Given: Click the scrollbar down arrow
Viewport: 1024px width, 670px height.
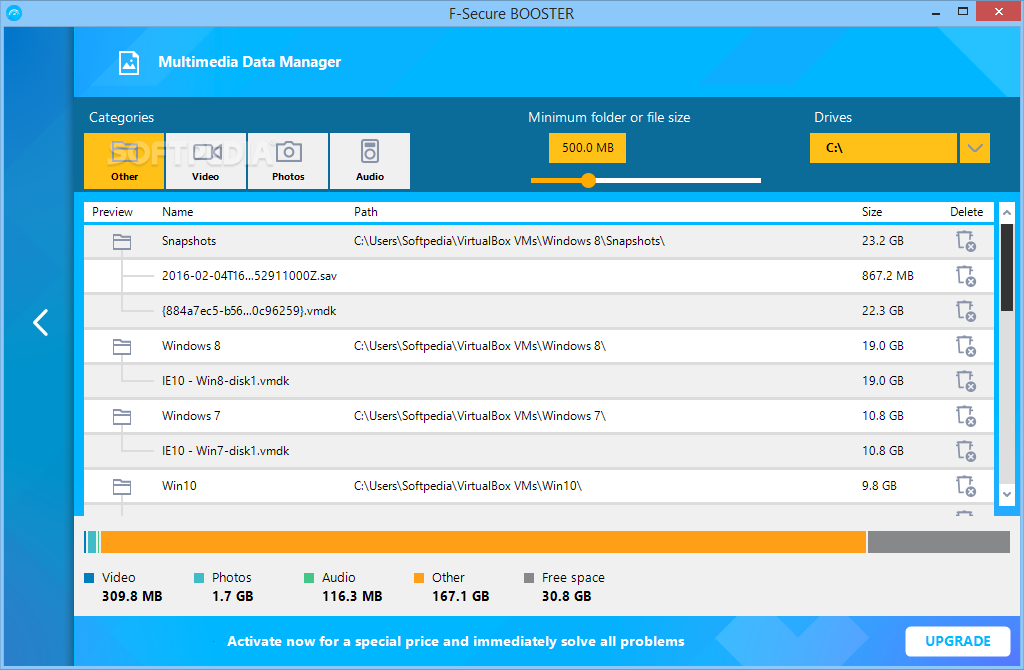Looking at the screenshot, I should pyautogui.click(x=1007, y=494).
